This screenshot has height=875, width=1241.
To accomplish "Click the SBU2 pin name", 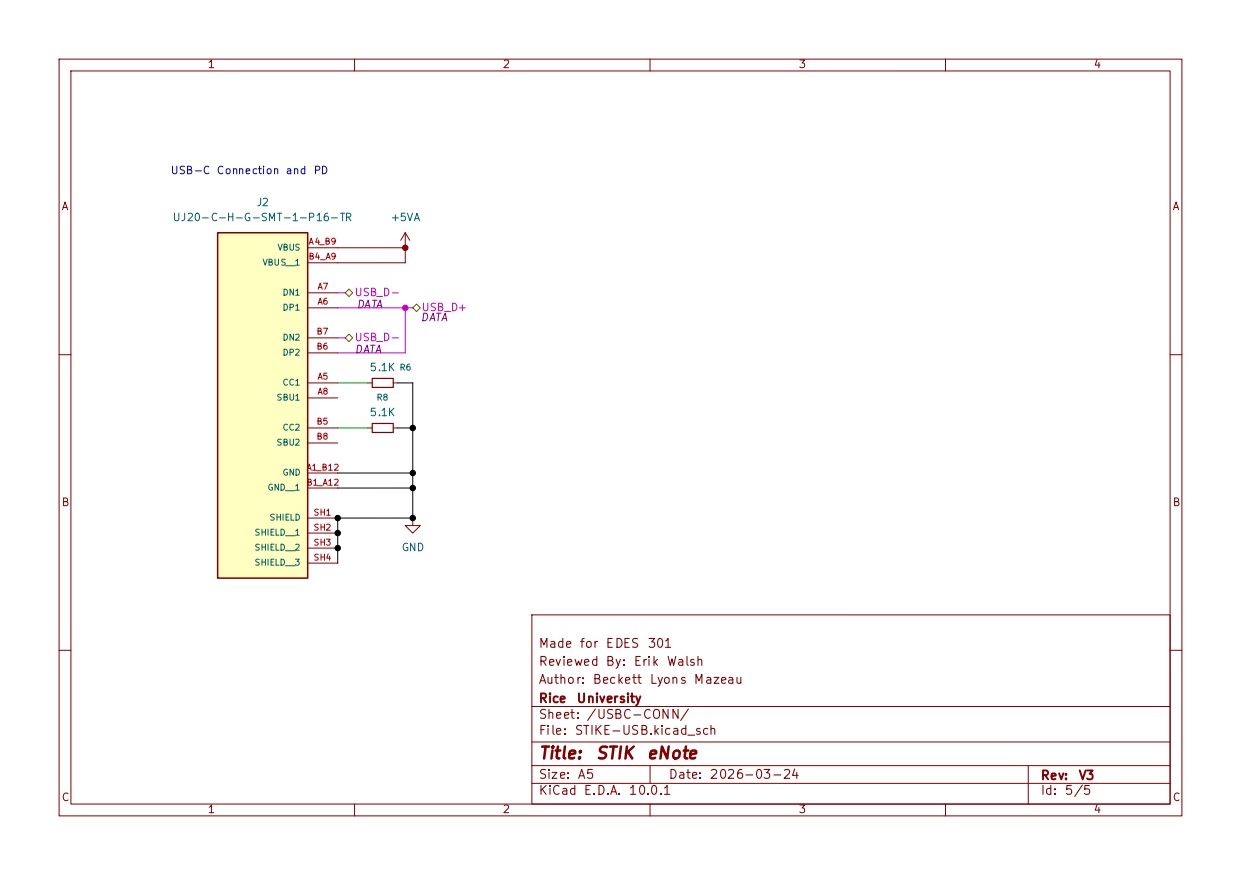I will tap(289, 442).
